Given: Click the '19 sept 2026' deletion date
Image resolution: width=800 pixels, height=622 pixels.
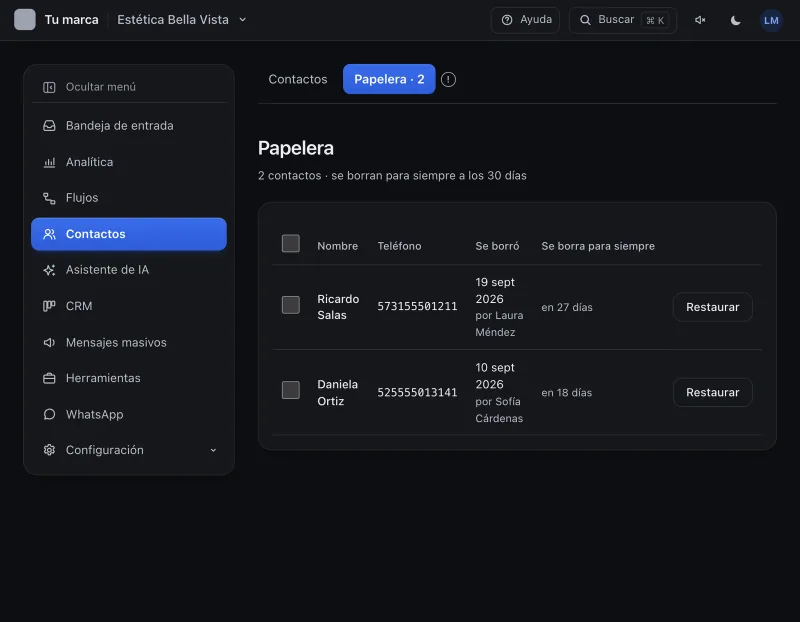Looking at the screenshot, I should click(495, 290).
